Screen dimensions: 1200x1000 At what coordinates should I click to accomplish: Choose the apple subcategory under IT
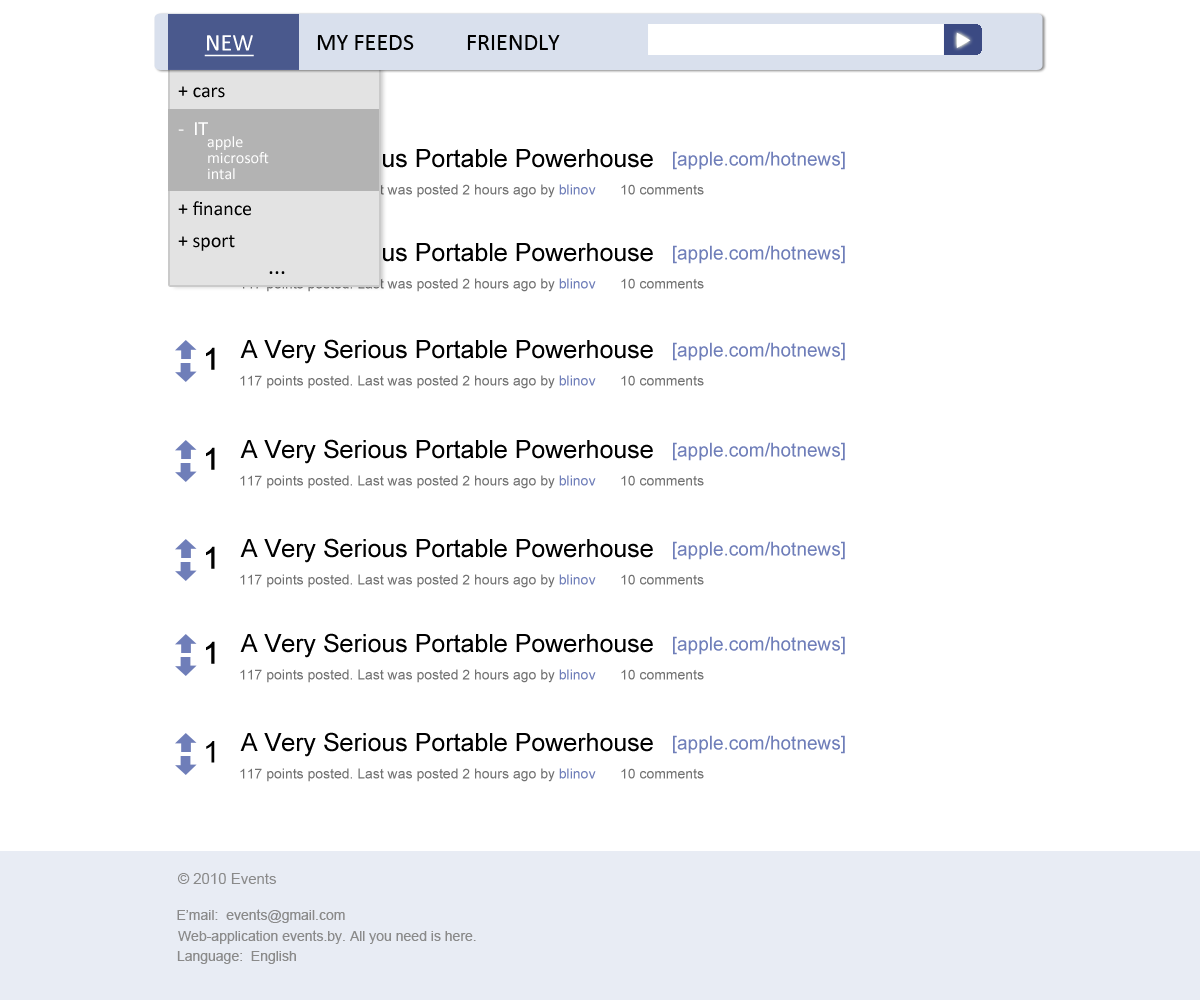[225, 142]
